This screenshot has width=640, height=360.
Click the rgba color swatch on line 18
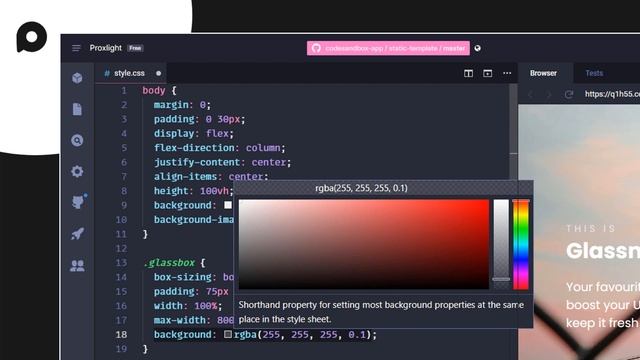pyautogui.click(x=228, y=334)
